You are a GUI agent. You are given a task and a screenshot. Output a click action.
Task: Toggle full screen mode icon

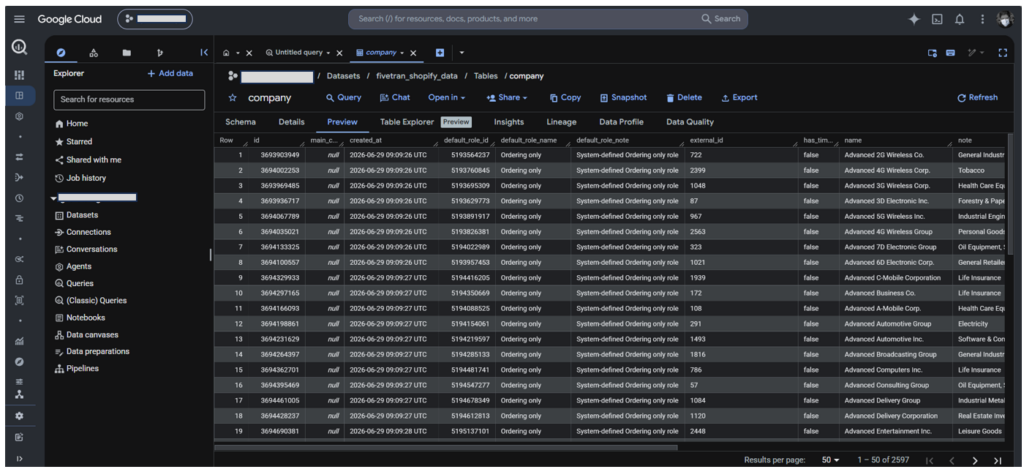tap(1003, 53)
